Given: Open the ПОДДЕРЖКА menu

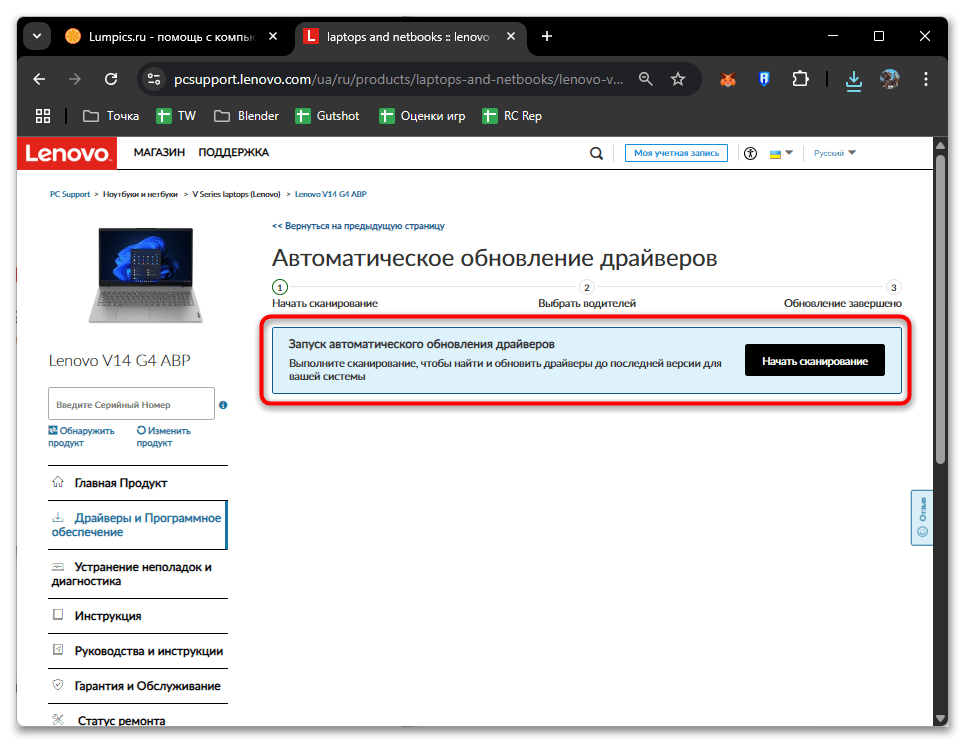Looking at the screenshot, I should [233, 152].
